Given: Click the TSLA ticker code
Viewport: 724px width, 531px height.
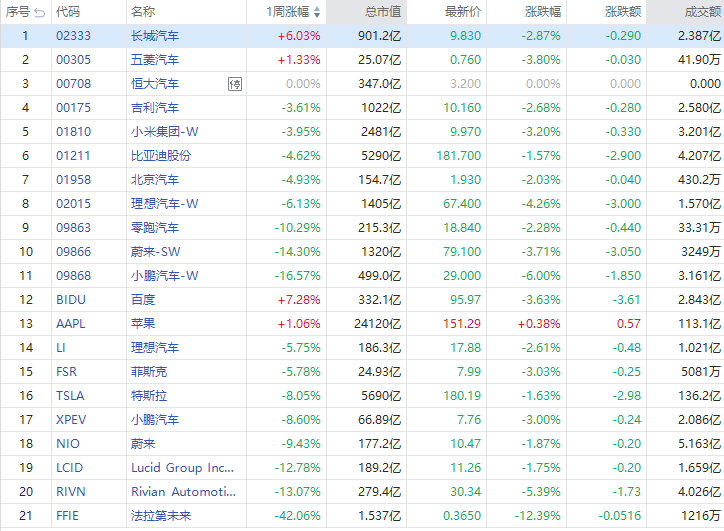Looking at the screenshot, I should pyautogui.click(x=71, y=396).
